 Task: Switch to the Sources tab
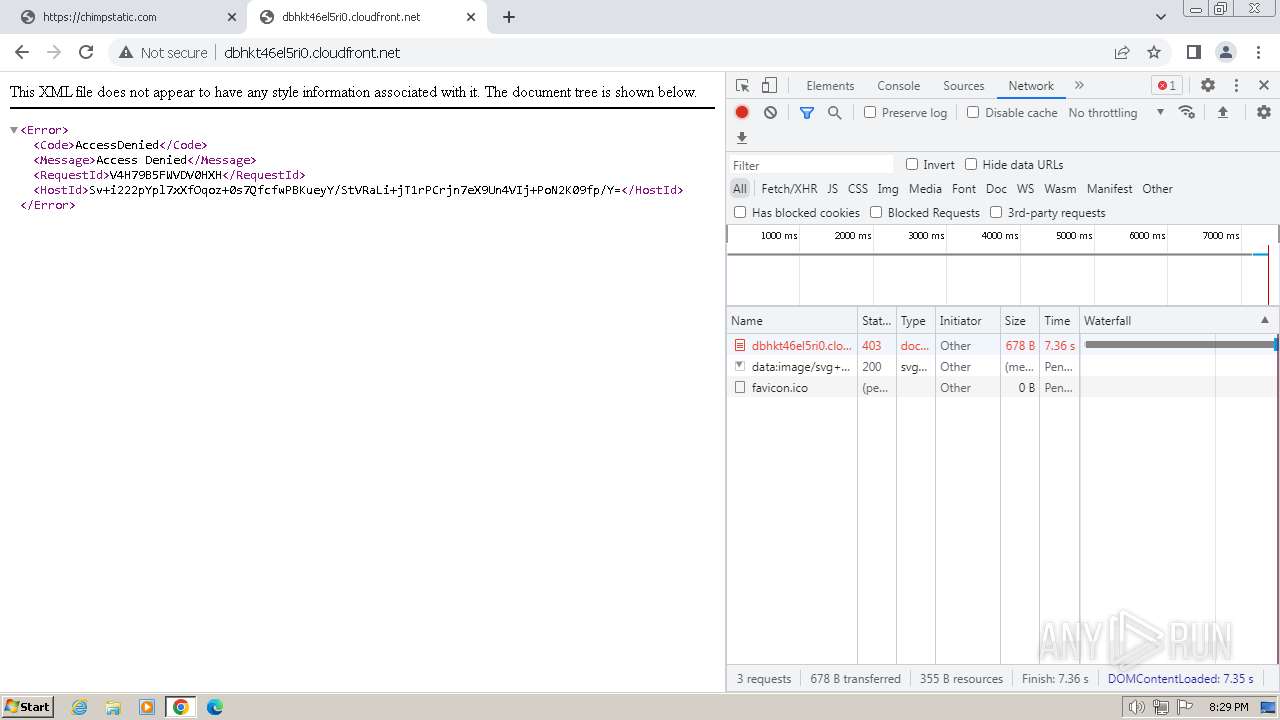(964, 86)
